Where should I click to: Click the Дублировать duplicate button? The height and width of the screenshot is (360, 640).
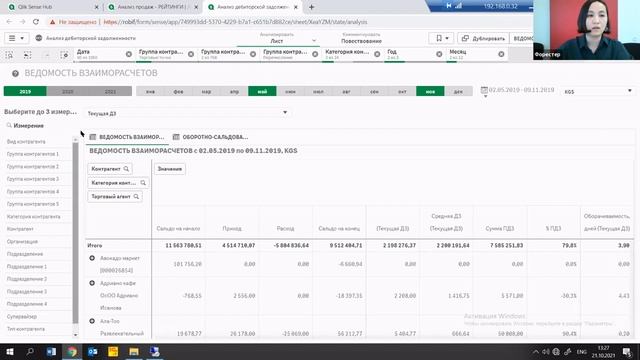click(483, 38)
